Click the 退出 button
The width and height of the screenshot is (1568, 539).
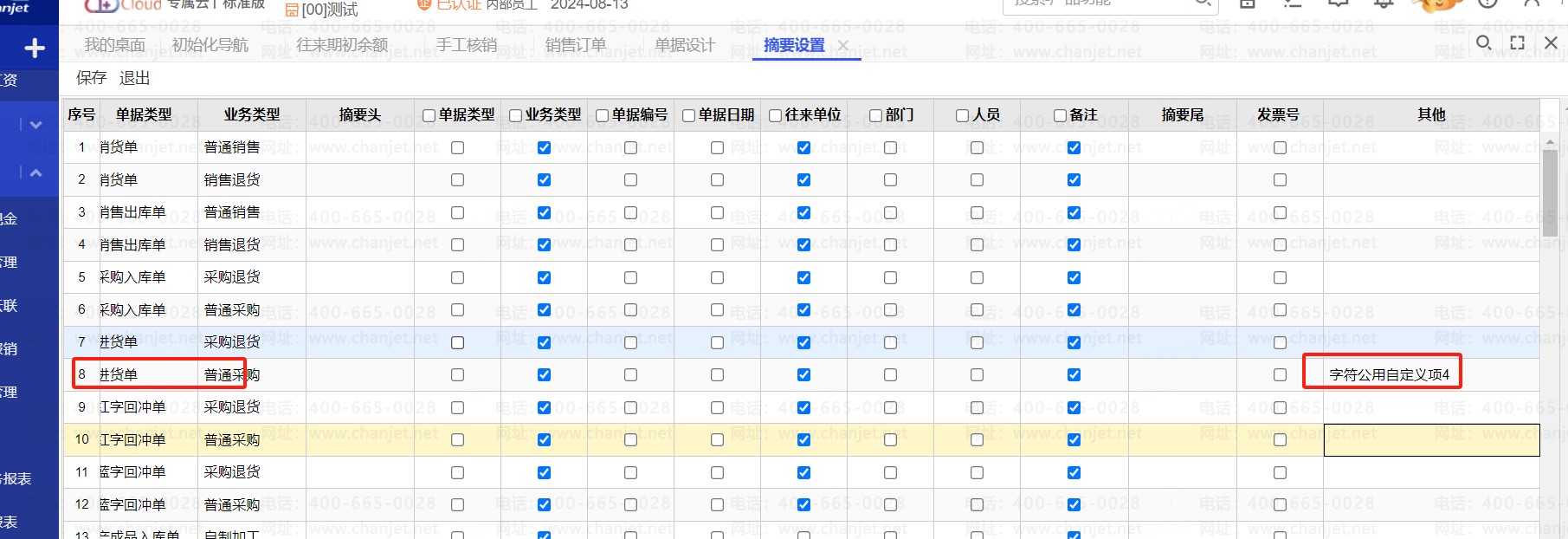coord(134,78)
